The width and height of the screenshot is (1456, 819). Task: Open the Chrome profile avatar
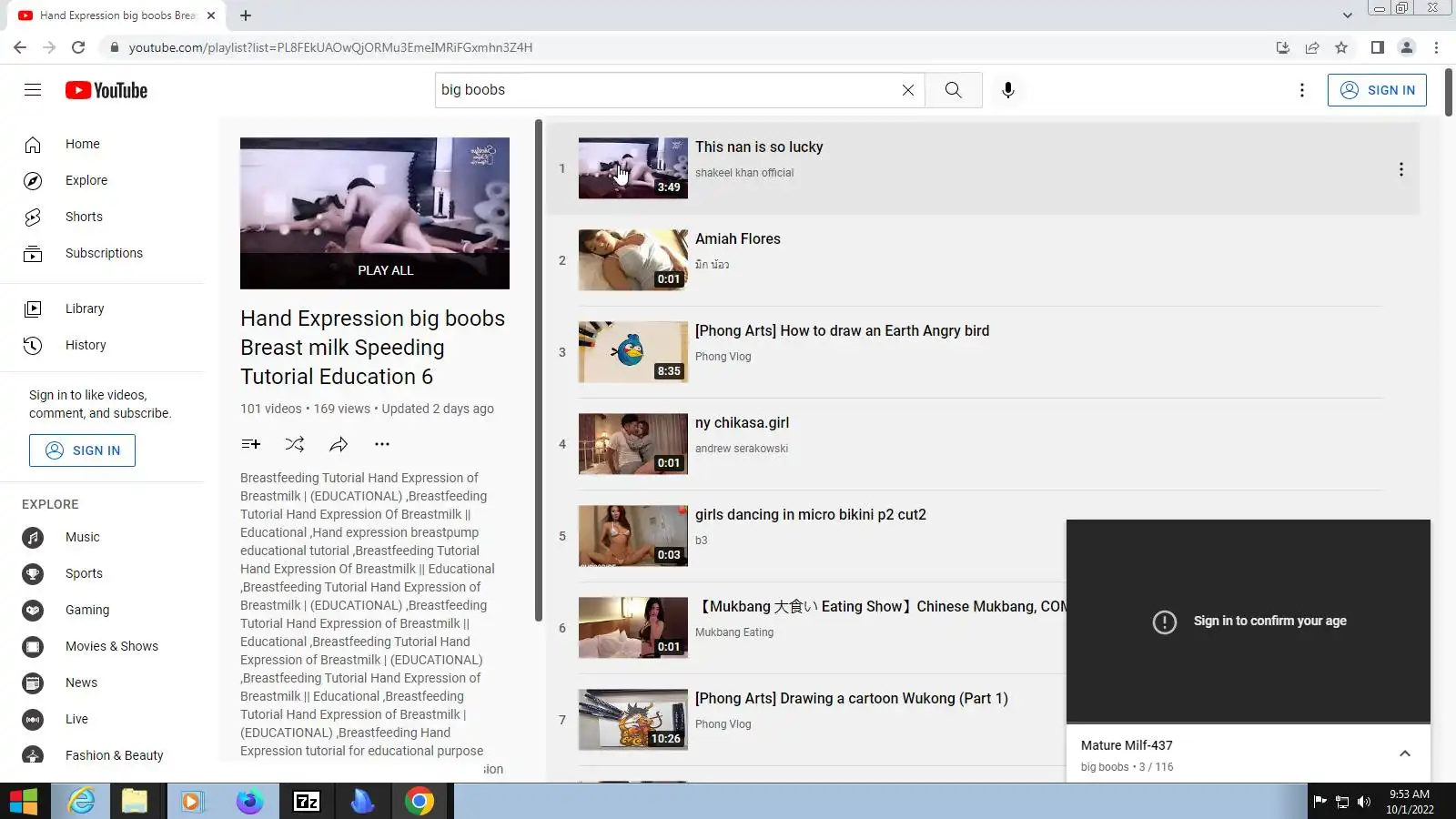1407,47
